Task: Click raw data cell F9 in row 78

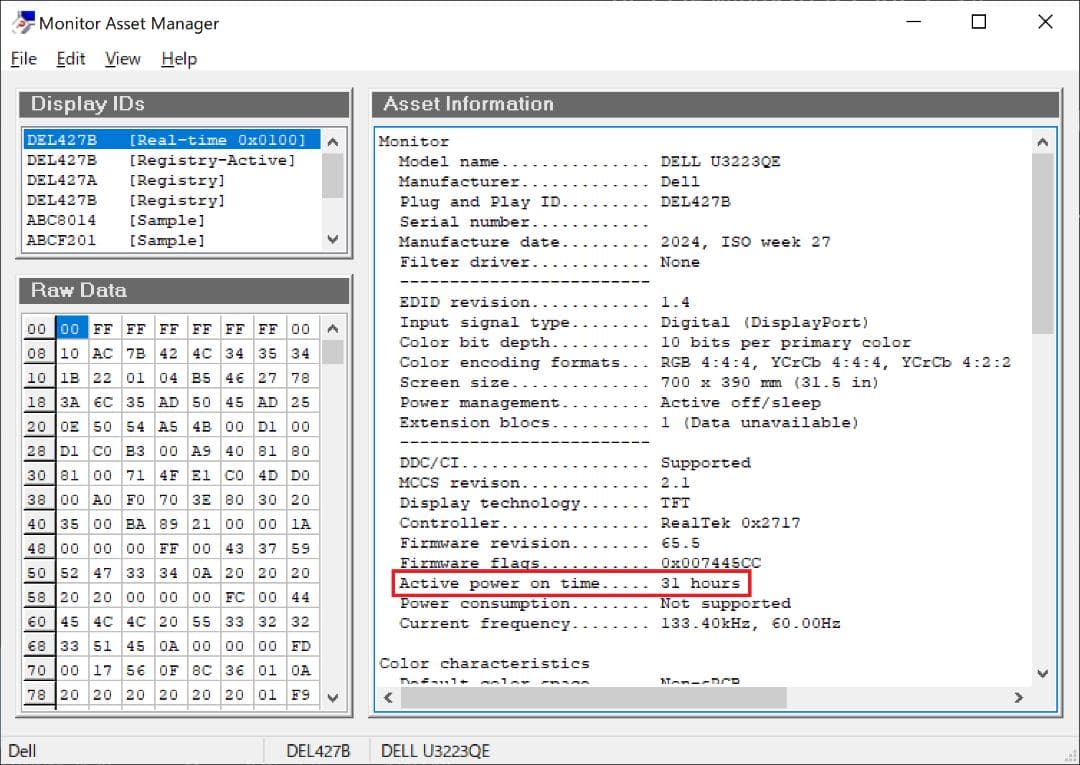Action: pyautogui.click(x=300, y=695)
